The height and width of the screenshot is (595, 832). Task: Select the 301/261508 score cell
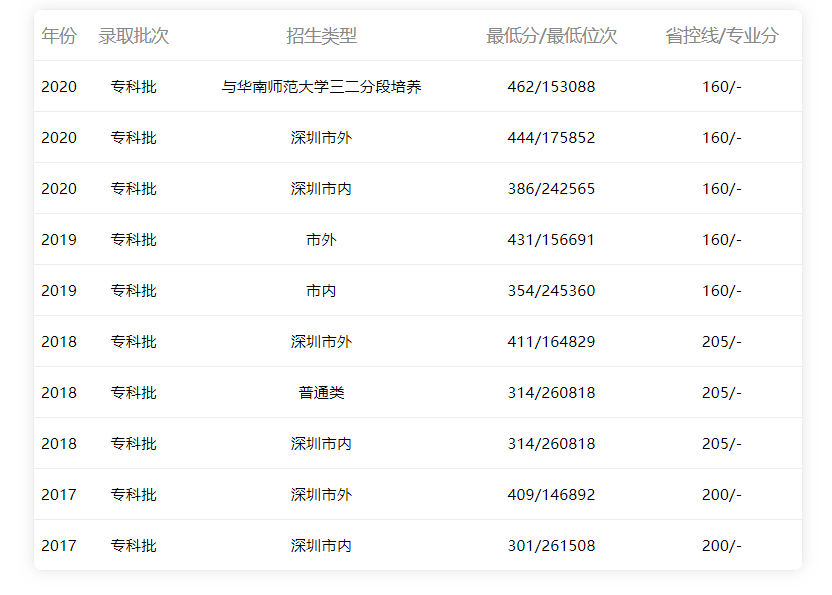coord(551,546)
